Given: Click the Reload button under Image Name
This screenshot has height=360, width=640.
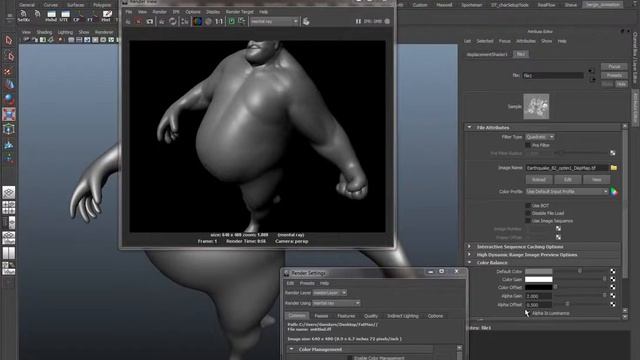Looking at the screenshot, I should (x=539, y=180).
